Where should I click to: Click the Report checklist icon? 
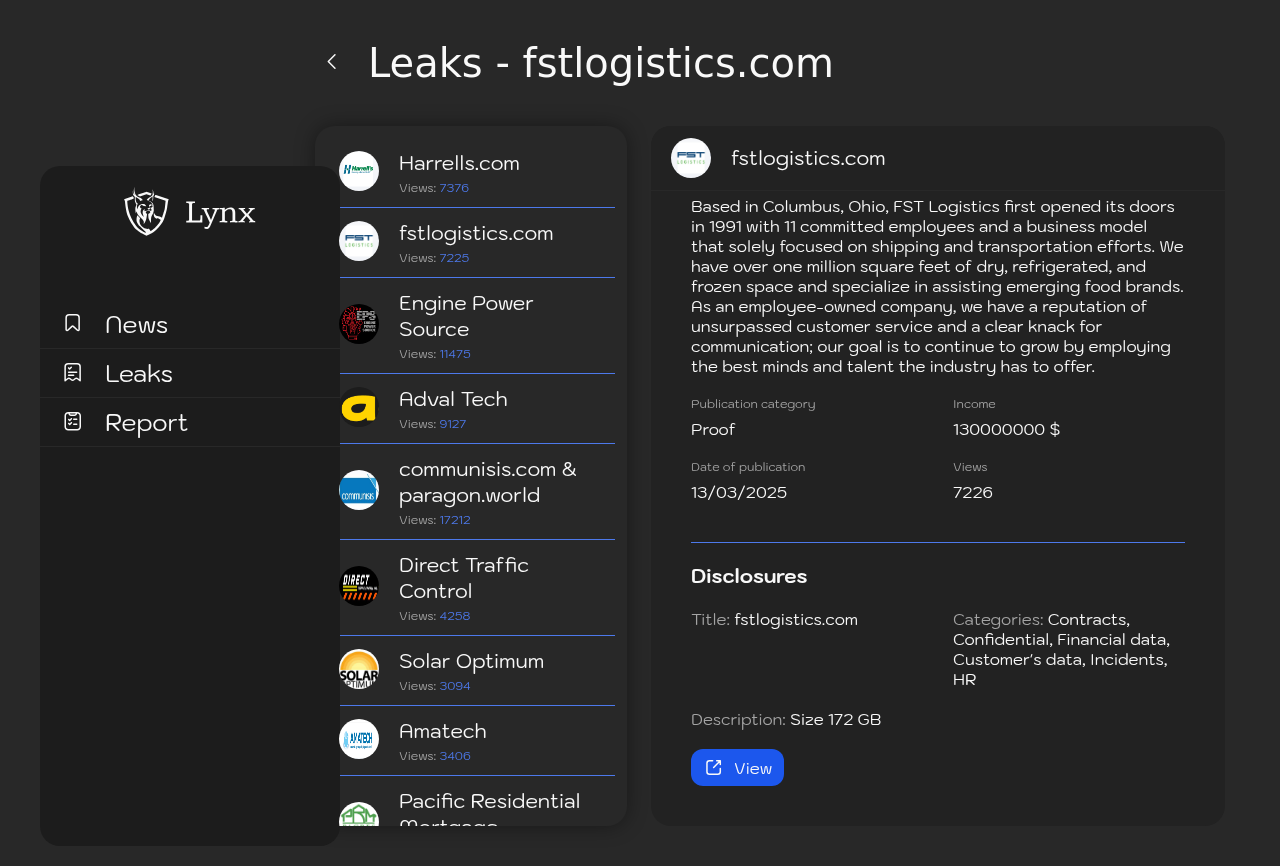[x=73, y=421]
